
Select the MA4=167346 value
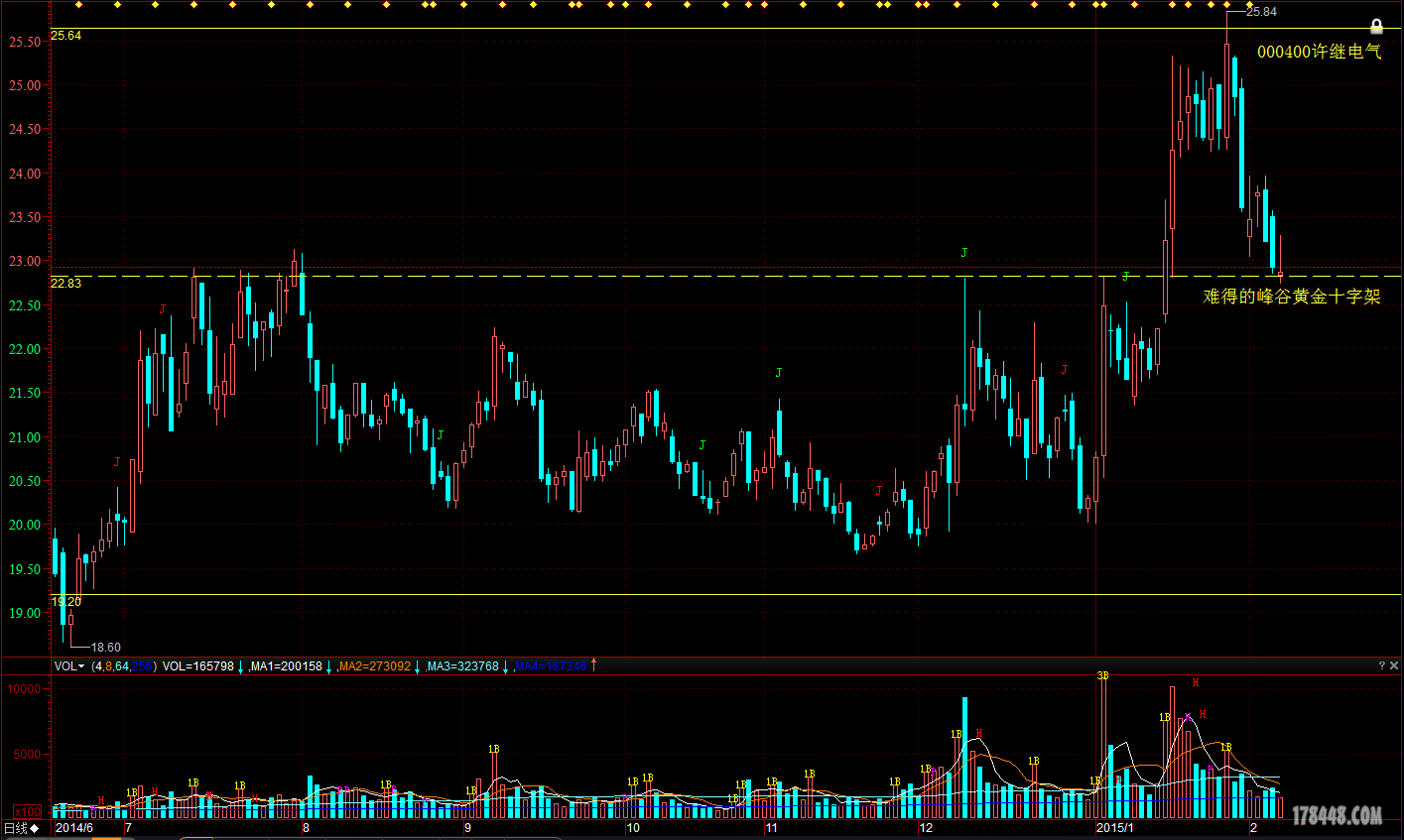552,666
